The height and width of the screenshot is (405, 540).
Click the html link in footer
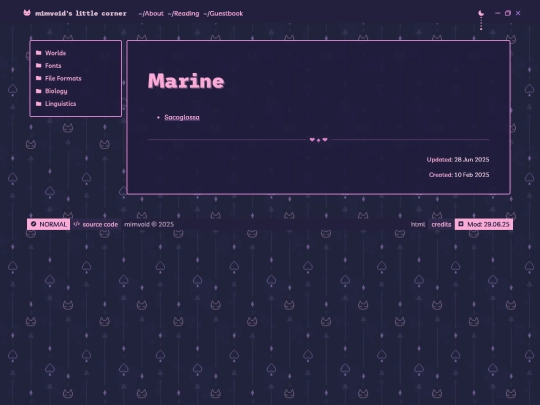click(418, 224)
